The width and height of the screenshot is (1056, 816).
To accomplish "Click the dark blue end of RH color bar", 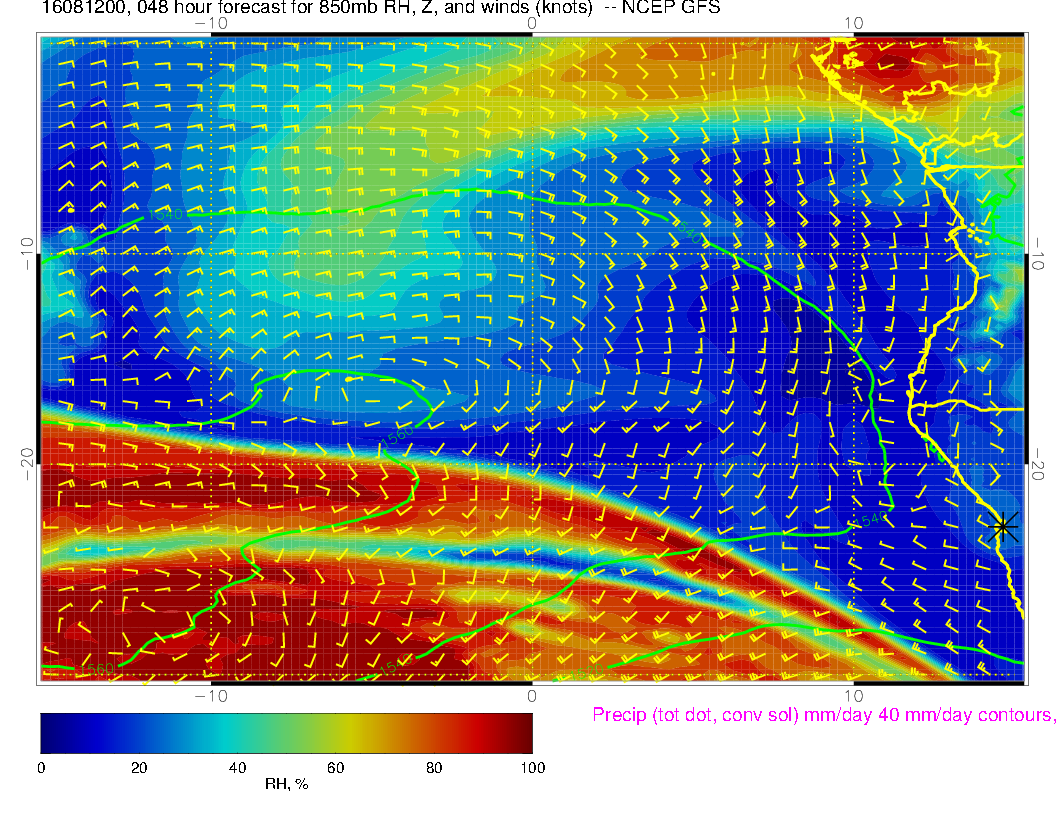I will pyautogui.click(x=48, y=732).
